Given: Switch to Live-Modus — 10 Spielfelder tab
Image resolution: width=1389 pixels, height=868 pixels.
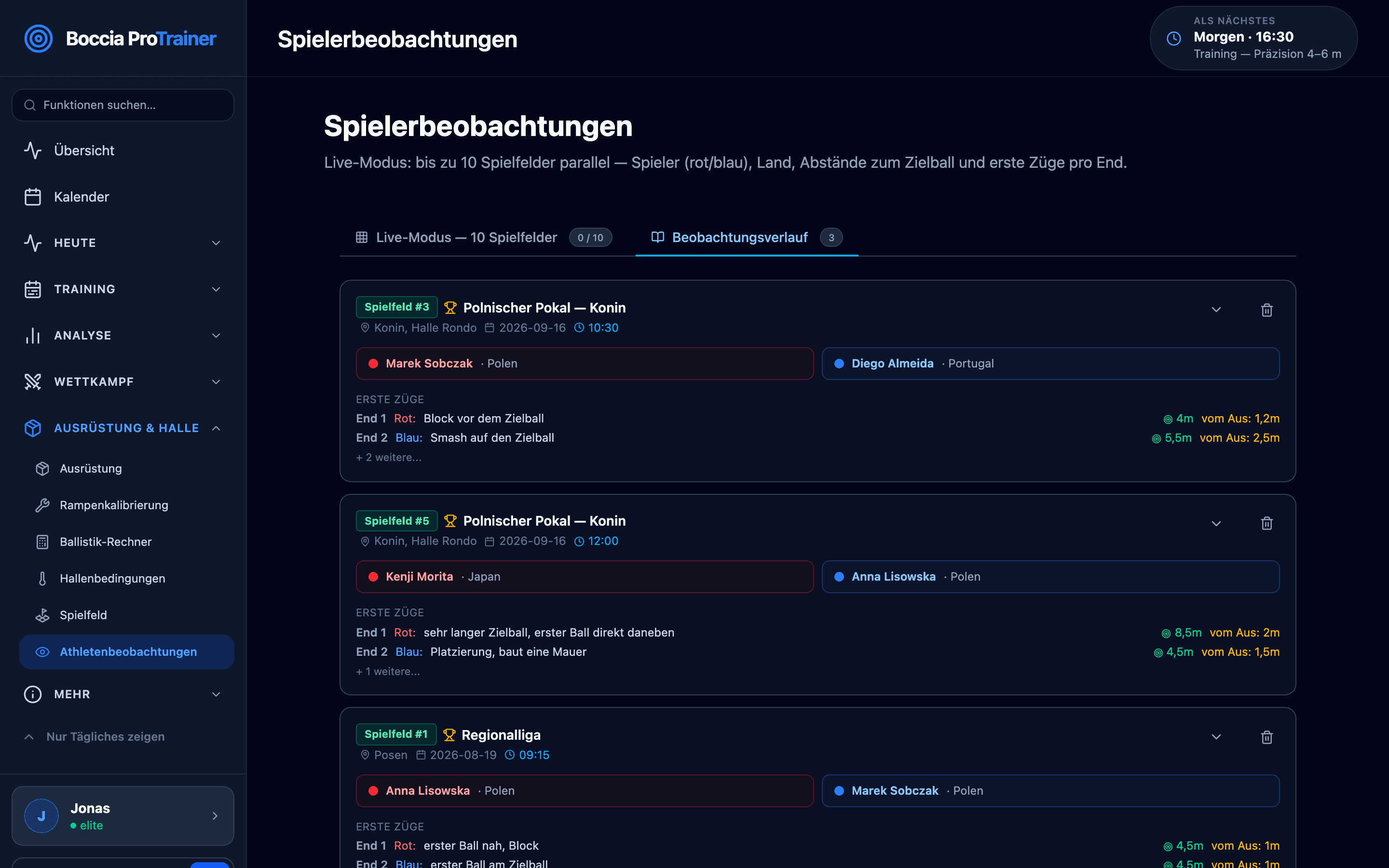Looking at the screenshot, I should pos(484,237).
